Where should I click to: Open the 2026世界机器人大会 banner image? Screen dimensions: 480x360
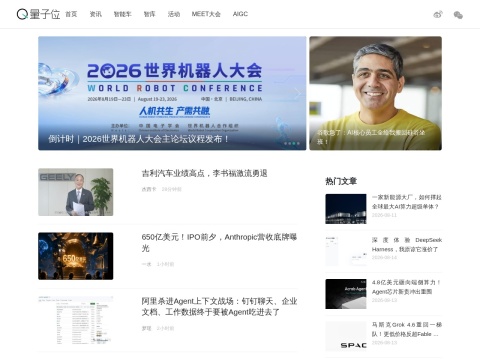[172, 93]
